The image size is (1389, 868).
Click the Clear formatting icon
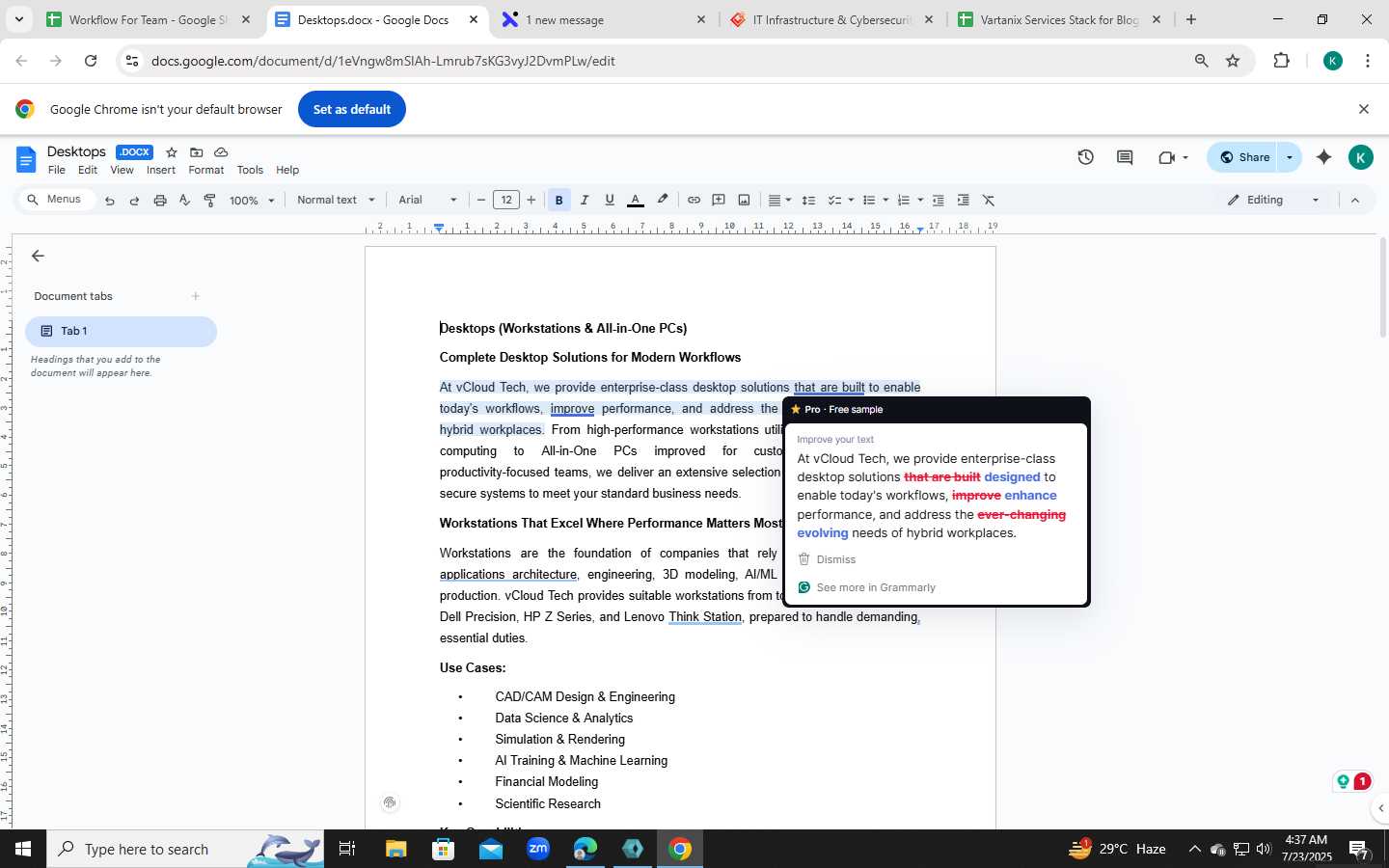click(x=989, y=201)
